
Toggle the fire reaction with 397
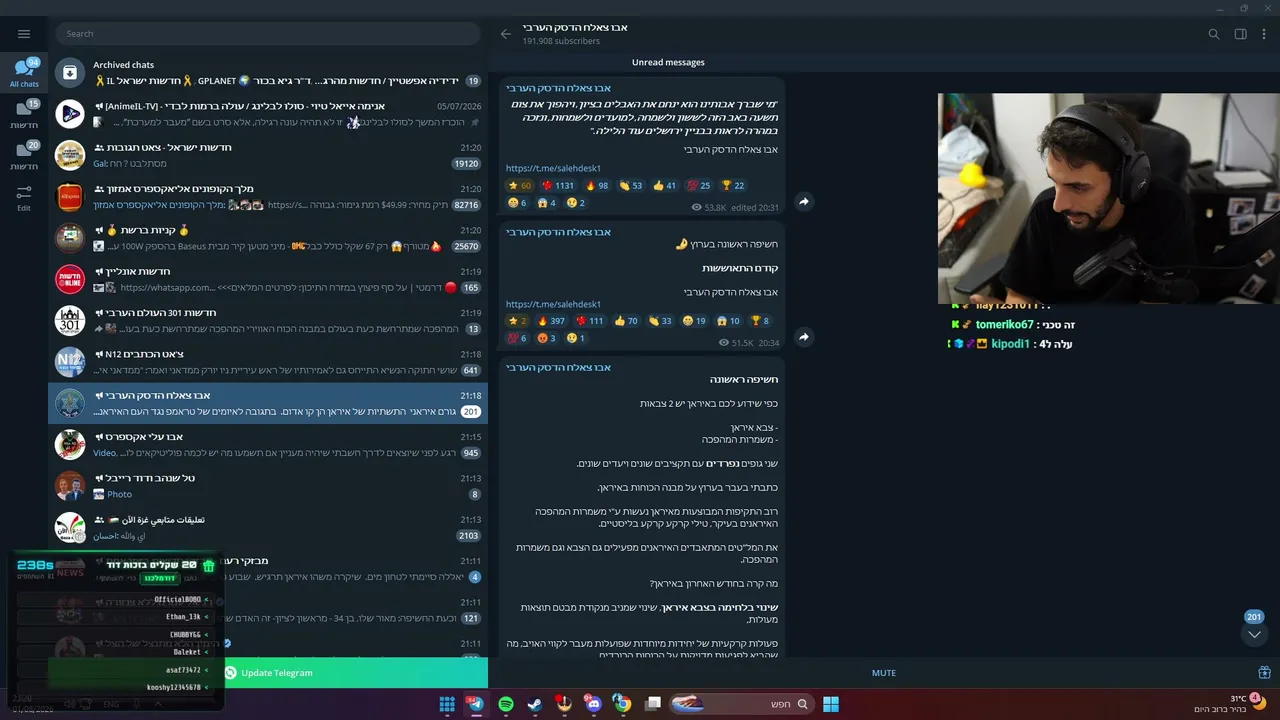click(551, 321)
